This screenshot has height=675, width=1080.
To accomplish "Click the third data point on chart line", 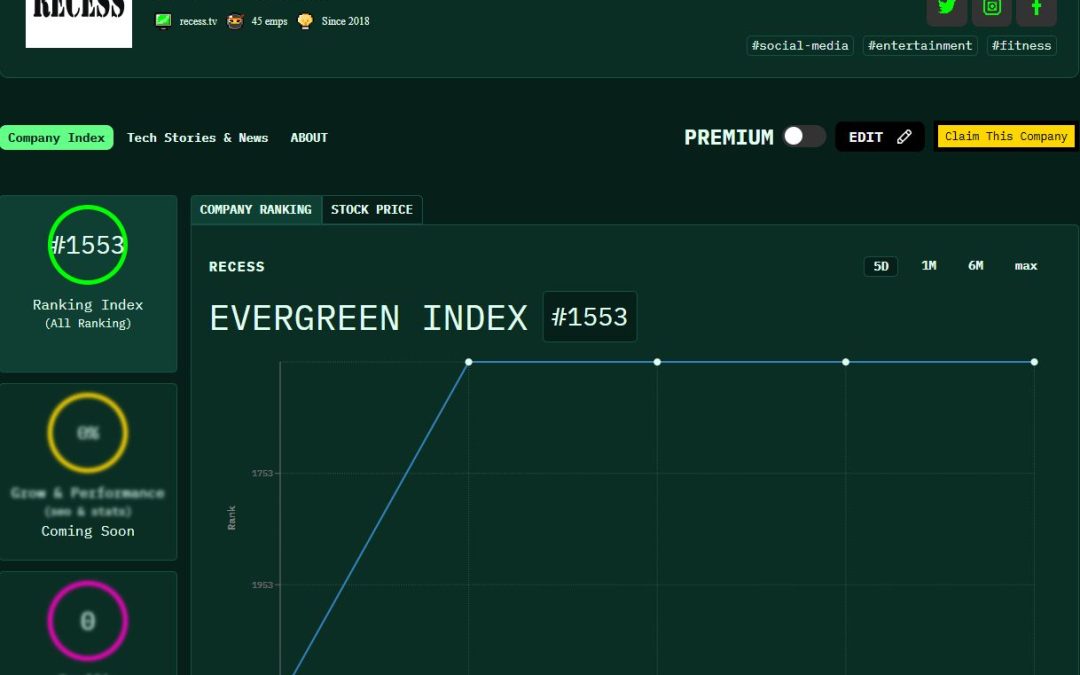I will (x=846, y=362).
